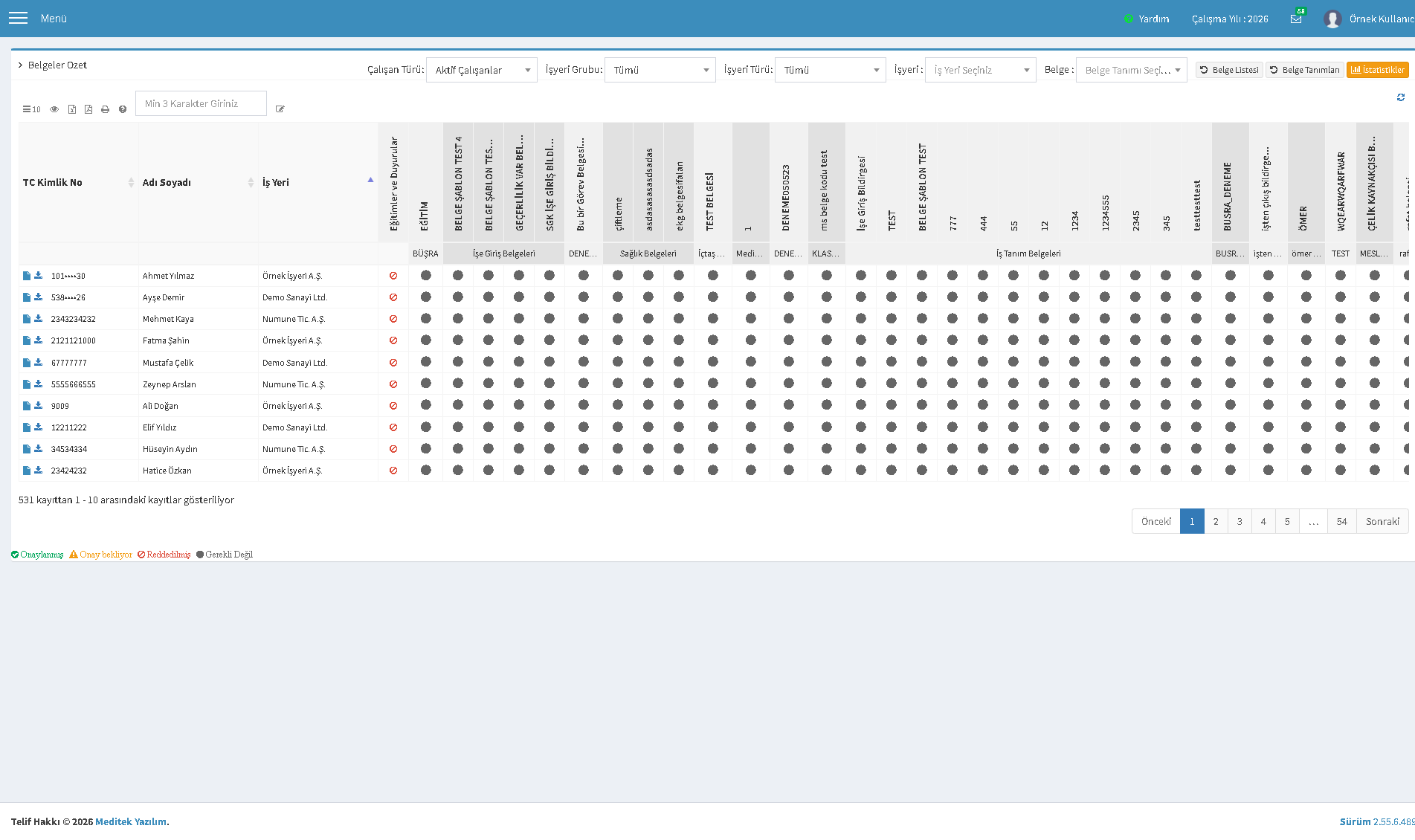Open the mail notifications icon
Viewport: 1415px width, 840px height.
click(1296, 19)
